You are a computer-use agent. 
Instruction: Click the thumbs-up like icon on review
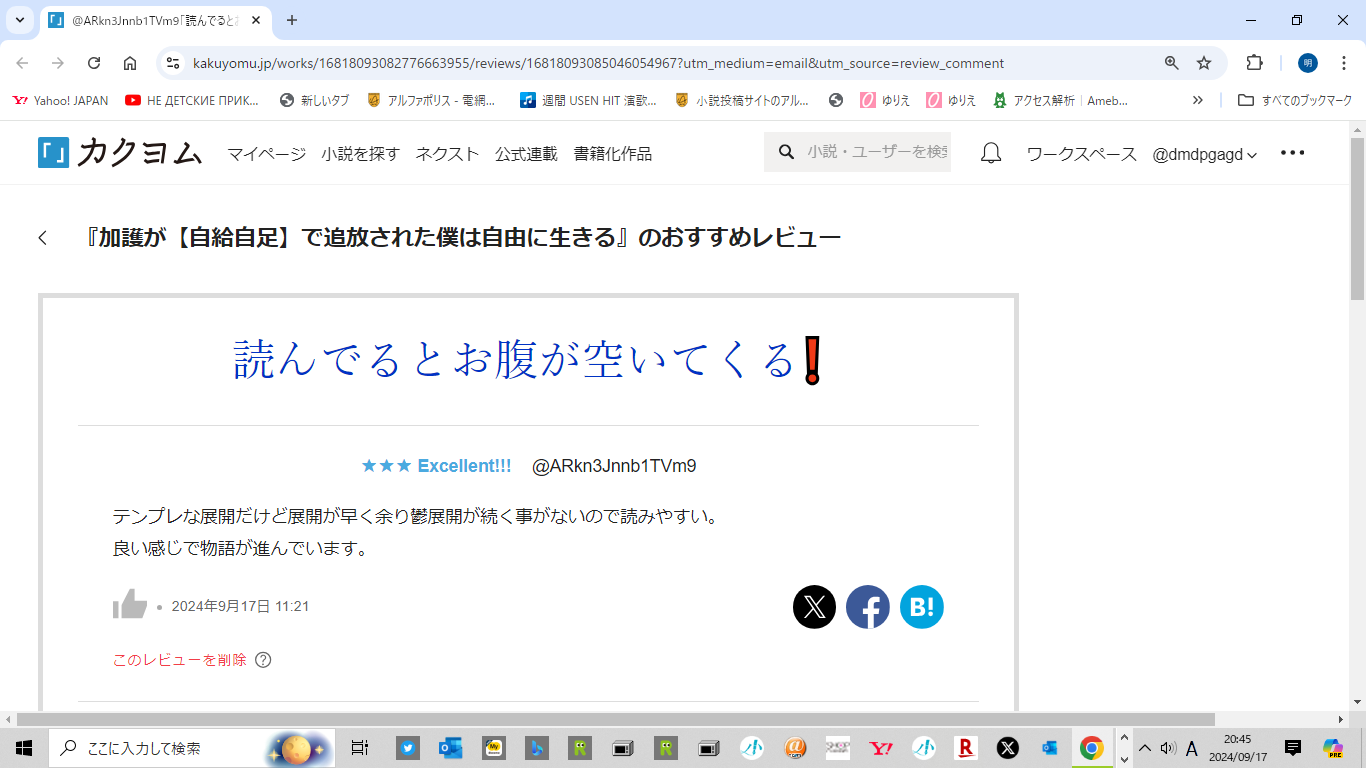coord(130,605)
